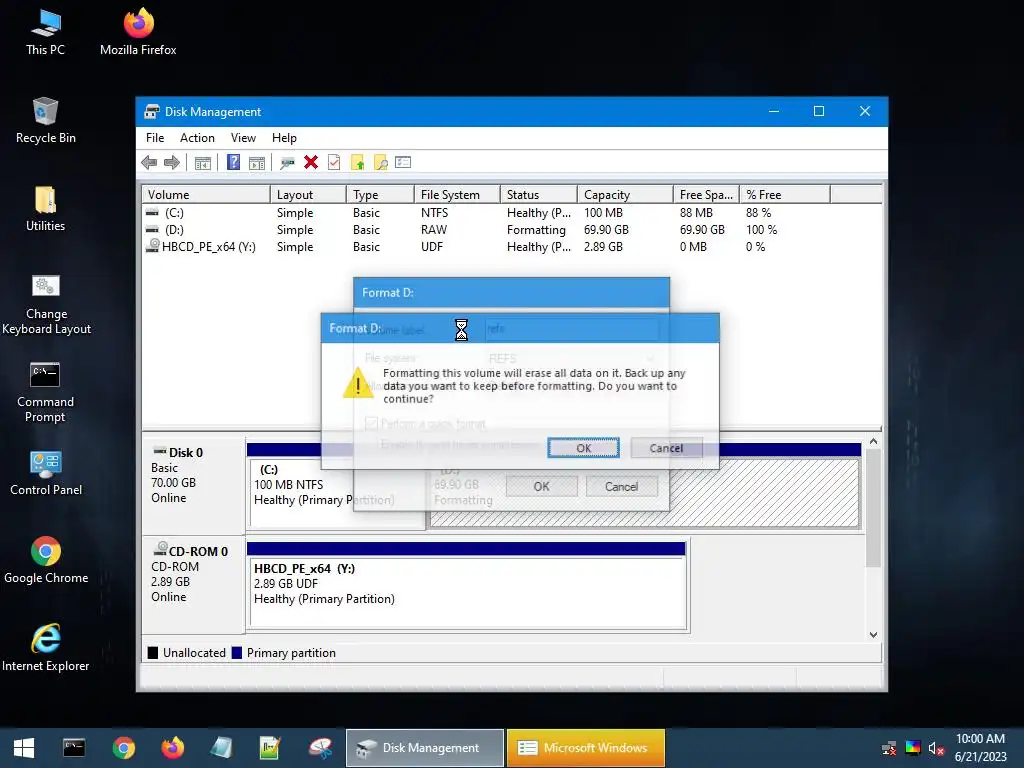Click the drive connection icon left of red X

point(287,163)
